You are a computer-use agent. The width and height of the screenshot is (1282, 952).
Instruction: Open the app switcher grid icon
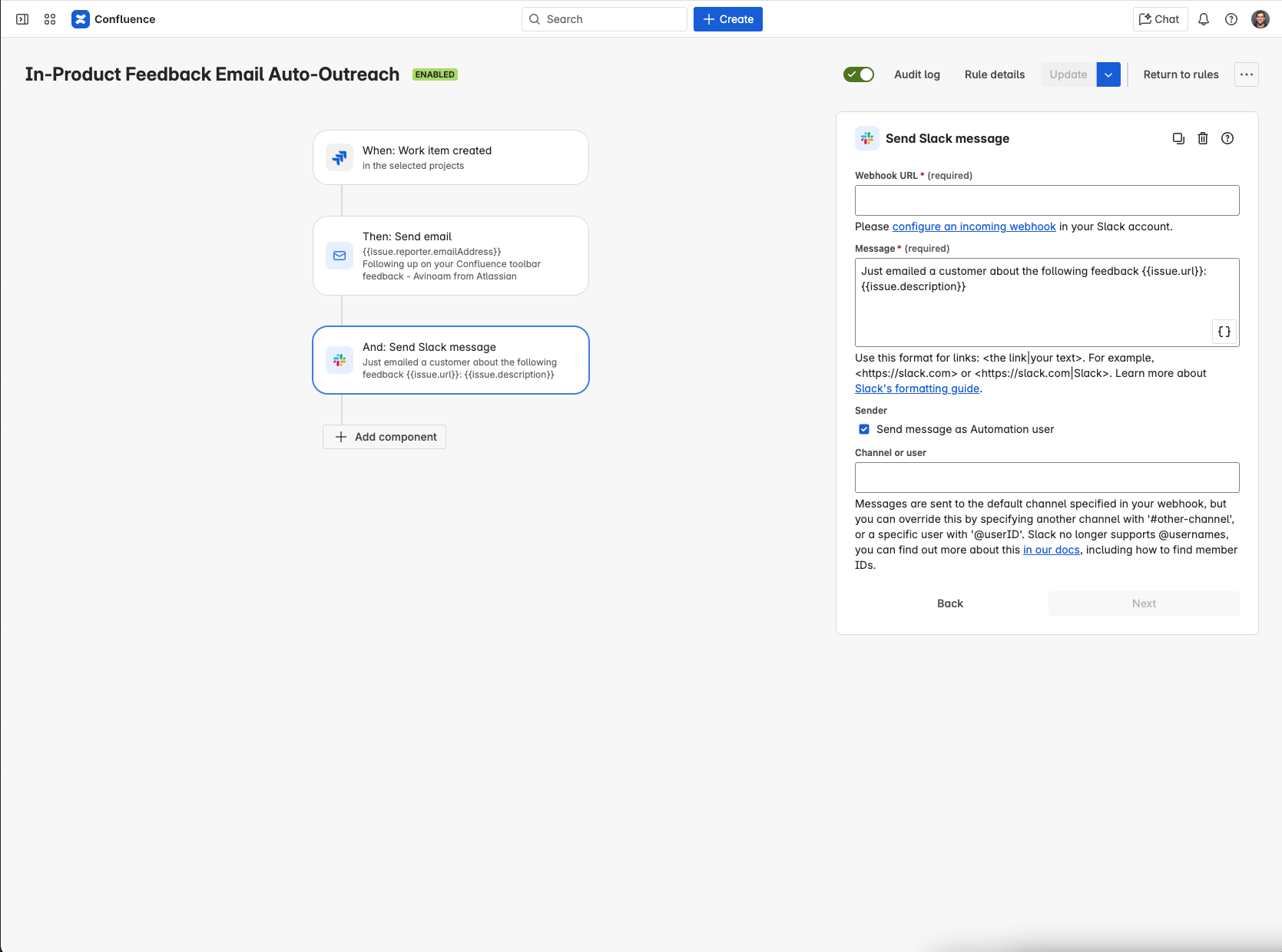49,18
